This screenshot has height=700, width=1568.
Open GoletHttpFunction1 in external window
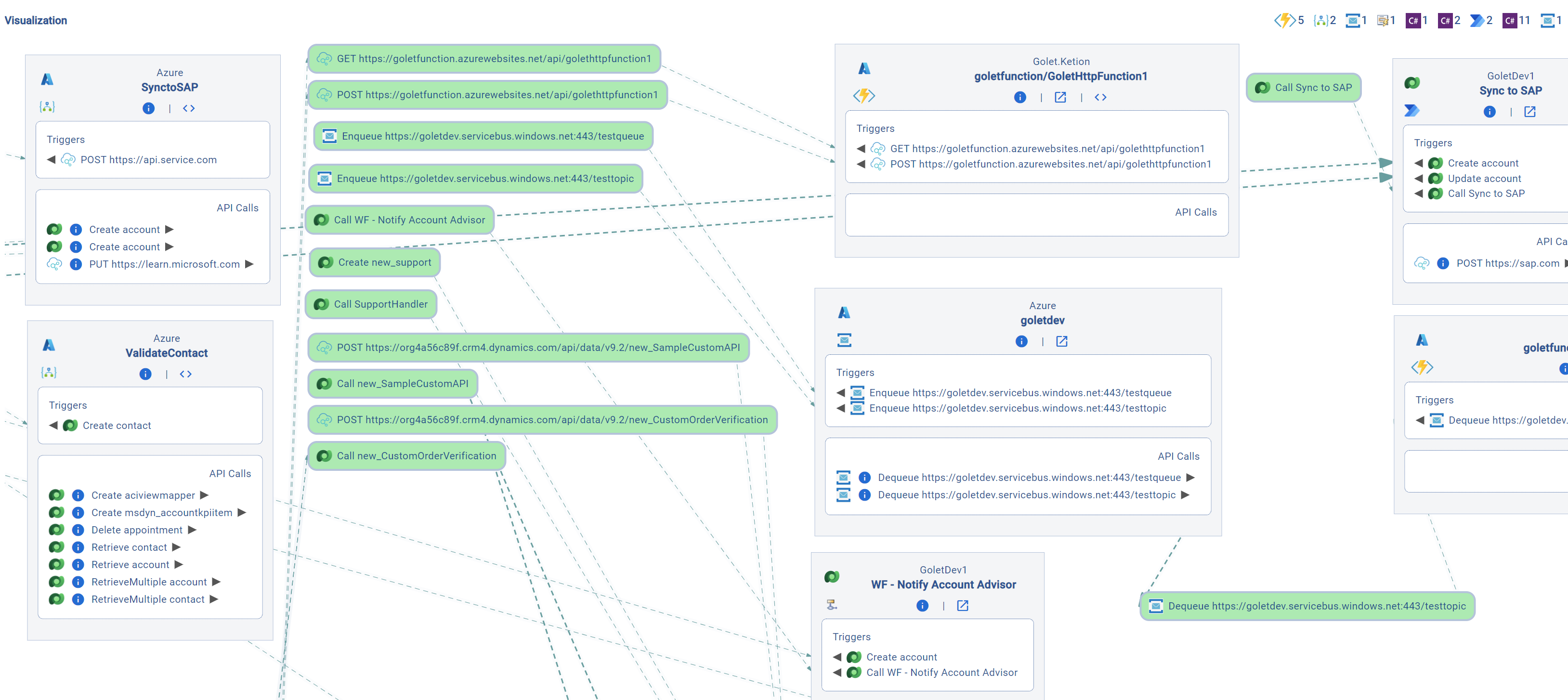point(1060,97)
